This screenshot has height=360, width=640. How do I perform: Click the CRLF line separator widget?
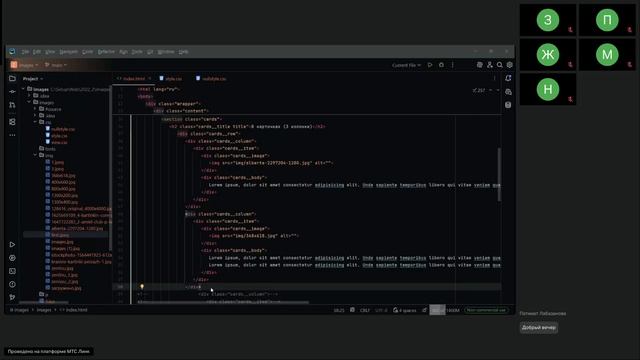point(364,311)
